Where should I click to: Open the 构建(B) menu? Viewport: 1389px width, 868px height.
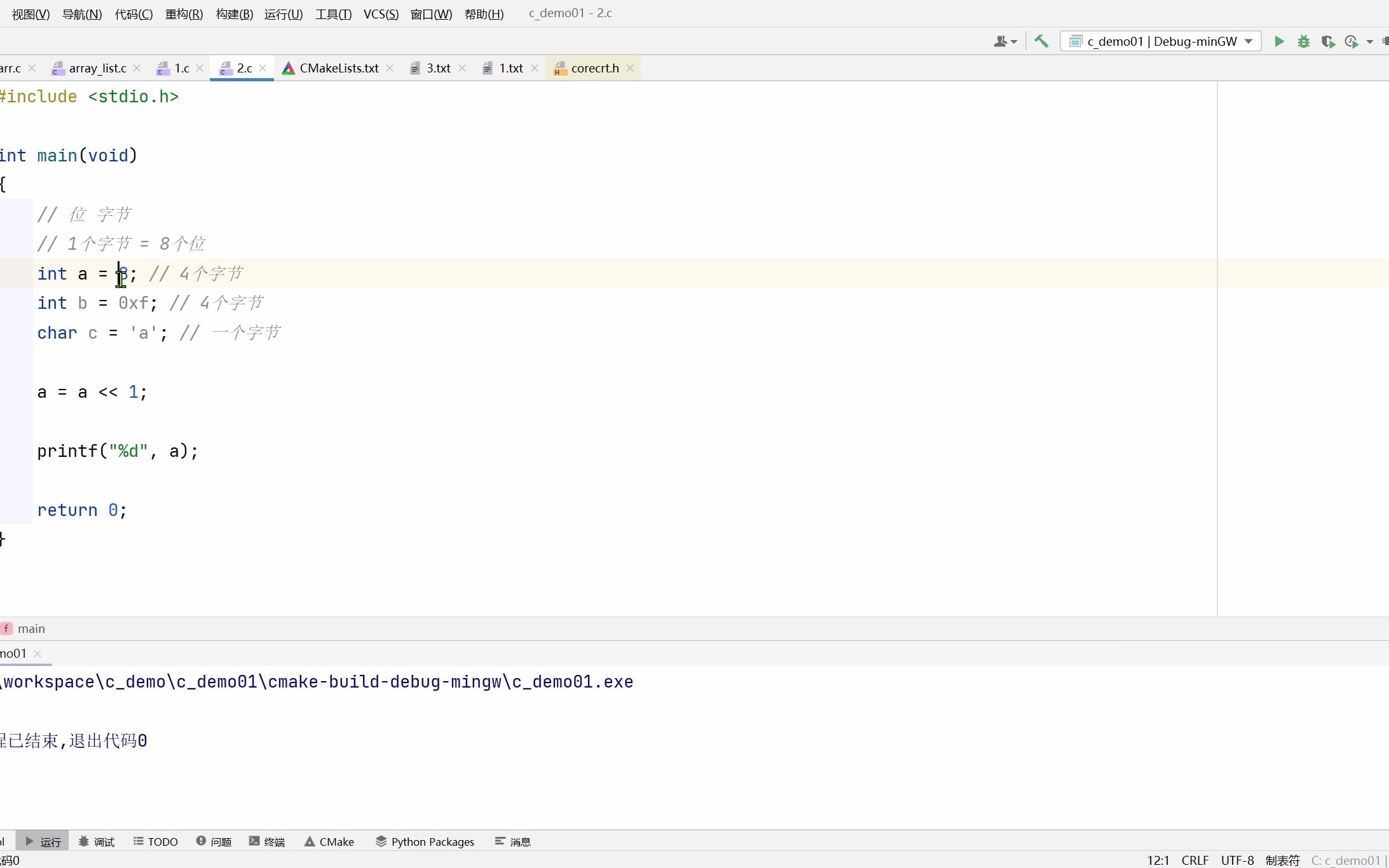click(235, 14)
